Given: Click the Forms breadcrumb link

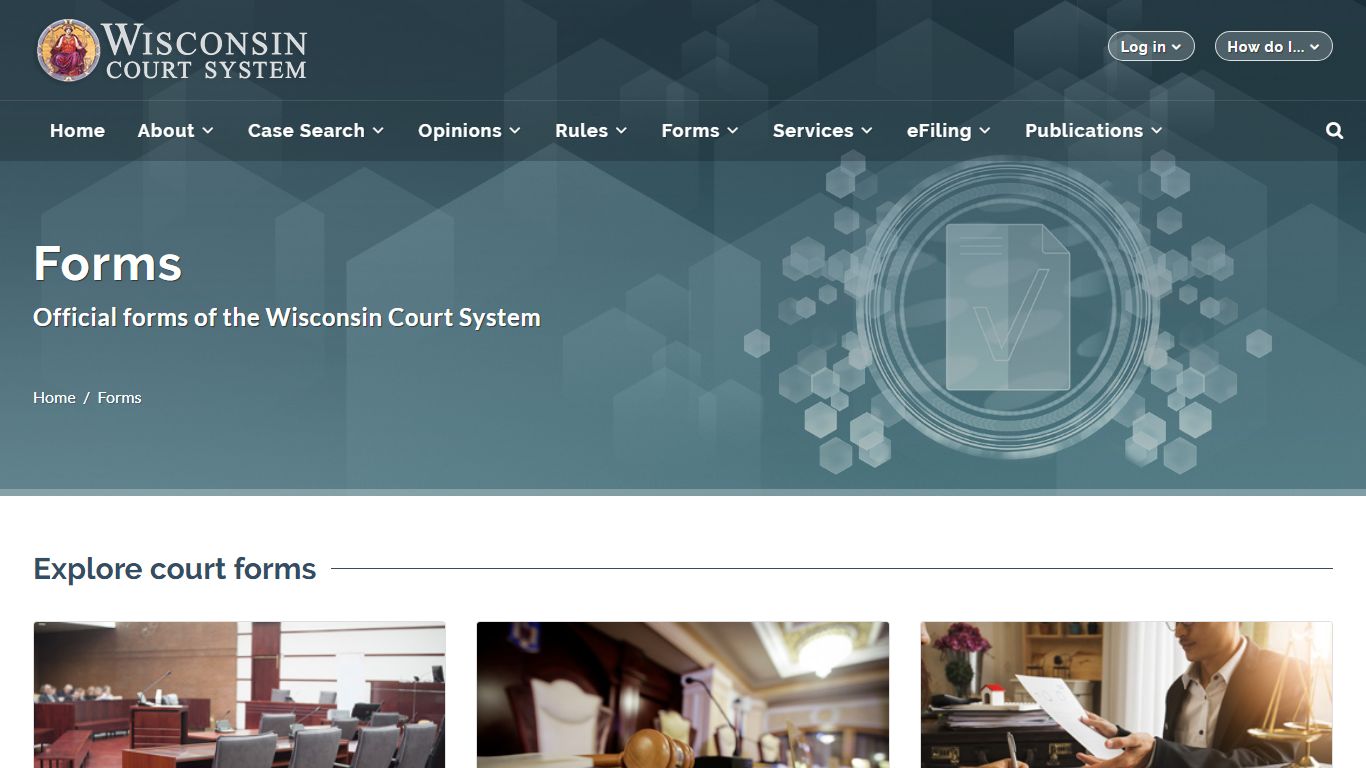Looking at the screenshot, I should tap(119, 398).
